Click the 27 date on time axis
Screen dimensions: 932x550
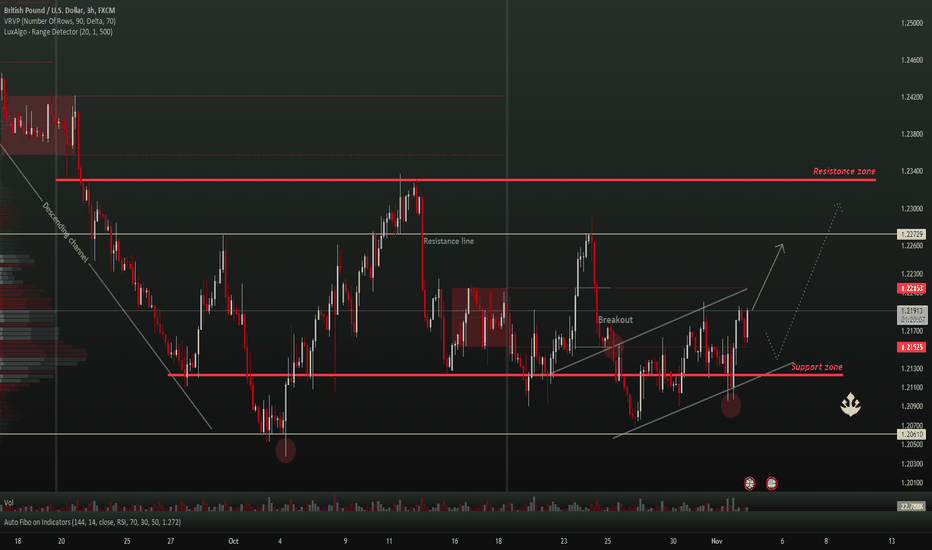[171, 541]
